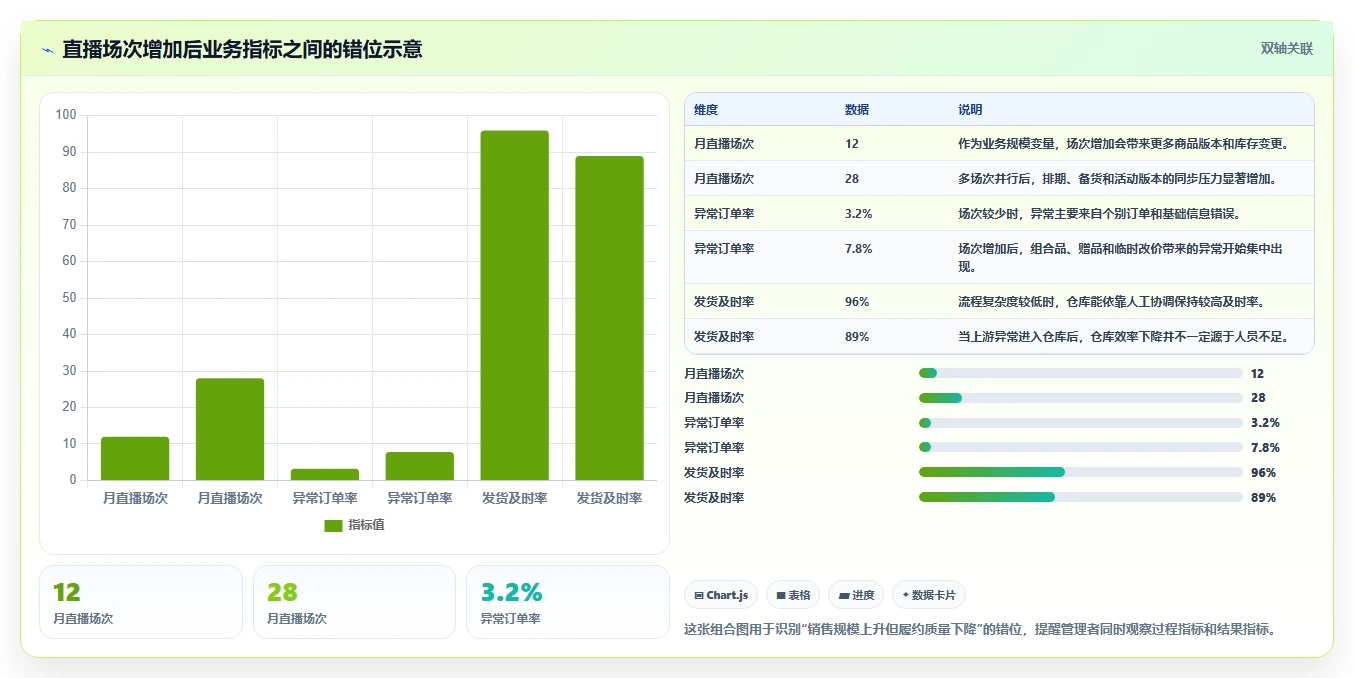The height and width of the screenshot is (678, 1354).
Task: Click the chart bar near 8 for 异常订单率
Action: click(420, 466)
